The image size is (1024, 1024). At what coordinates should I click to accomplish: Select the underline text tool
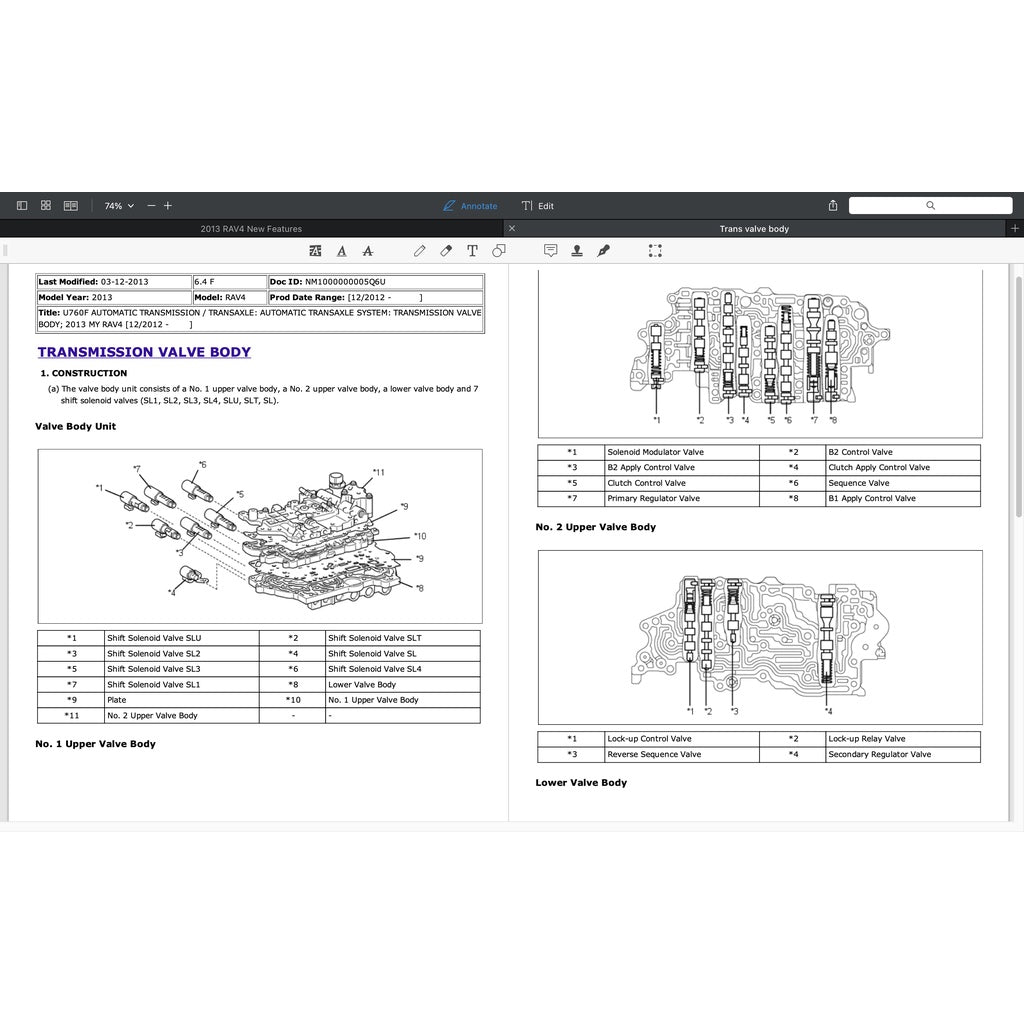tap(342, 251)
